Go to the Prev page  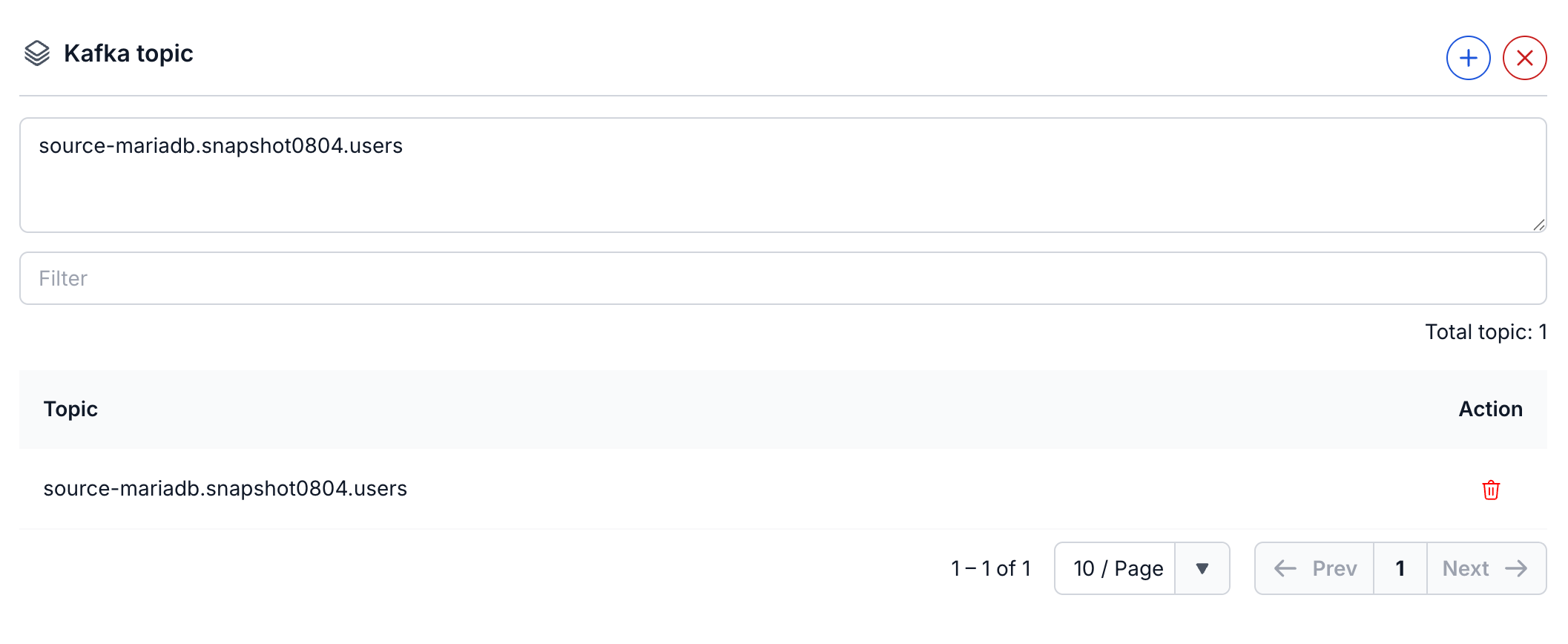tap(1314, 568)
